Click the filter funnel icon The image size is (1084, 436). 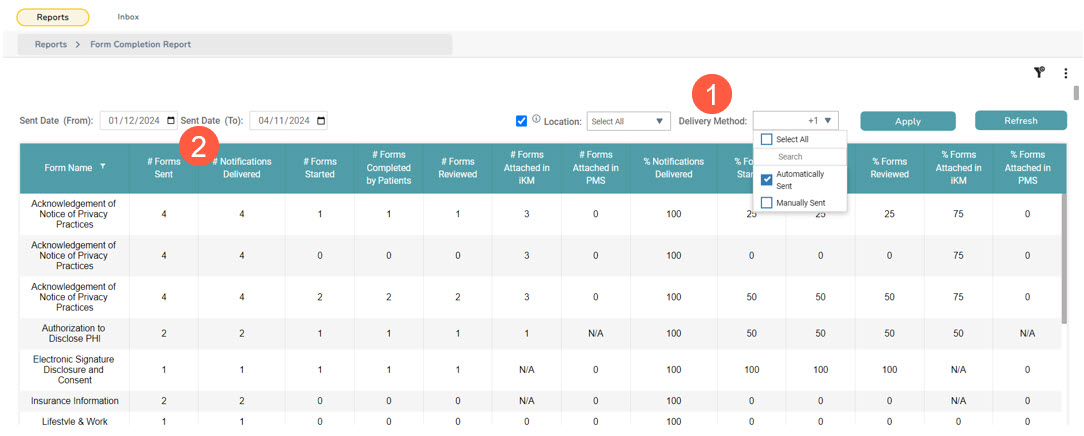coord(1039,72)
